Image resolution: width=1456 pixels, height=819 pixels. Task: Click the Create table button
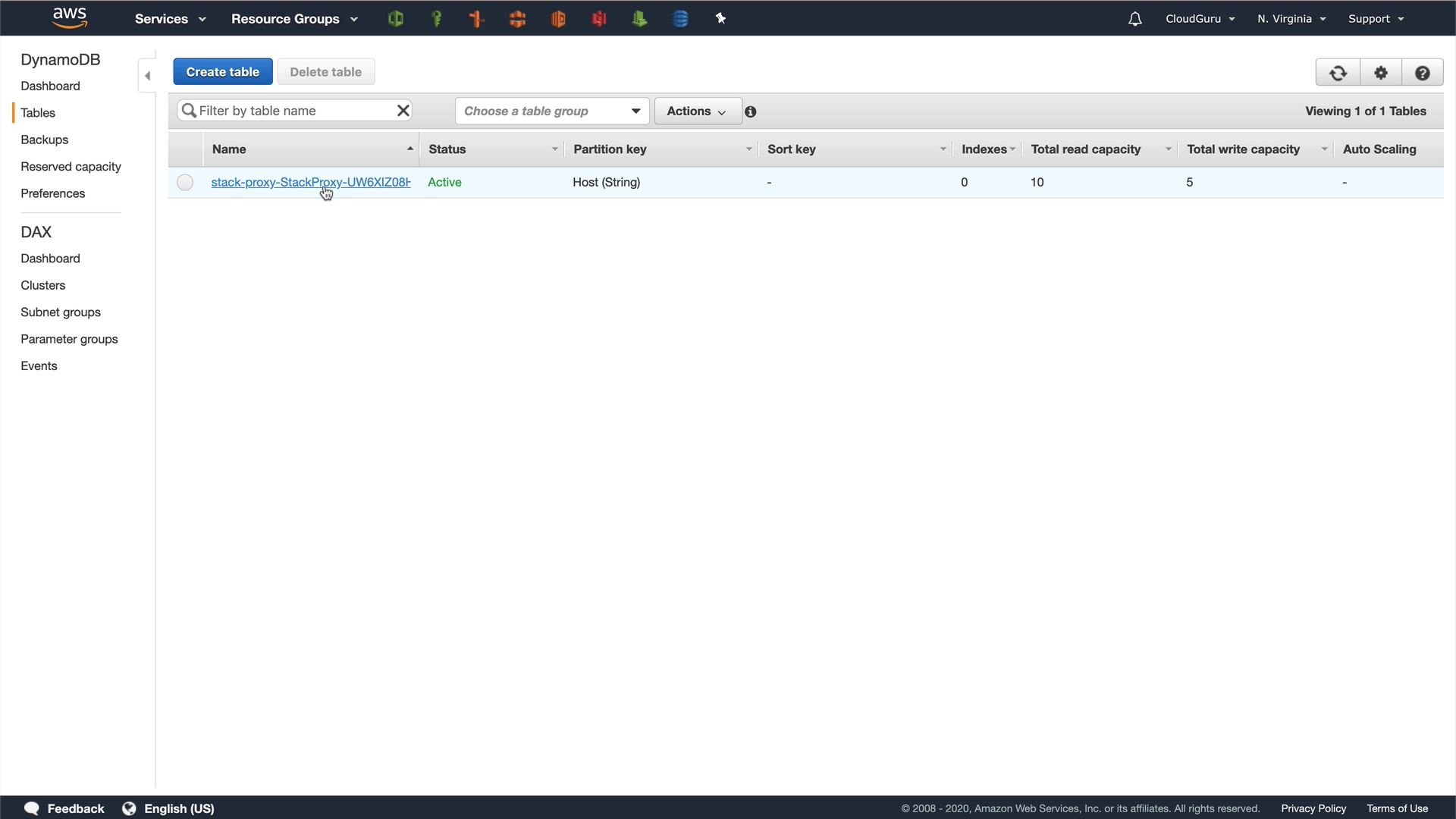[223, 72]
